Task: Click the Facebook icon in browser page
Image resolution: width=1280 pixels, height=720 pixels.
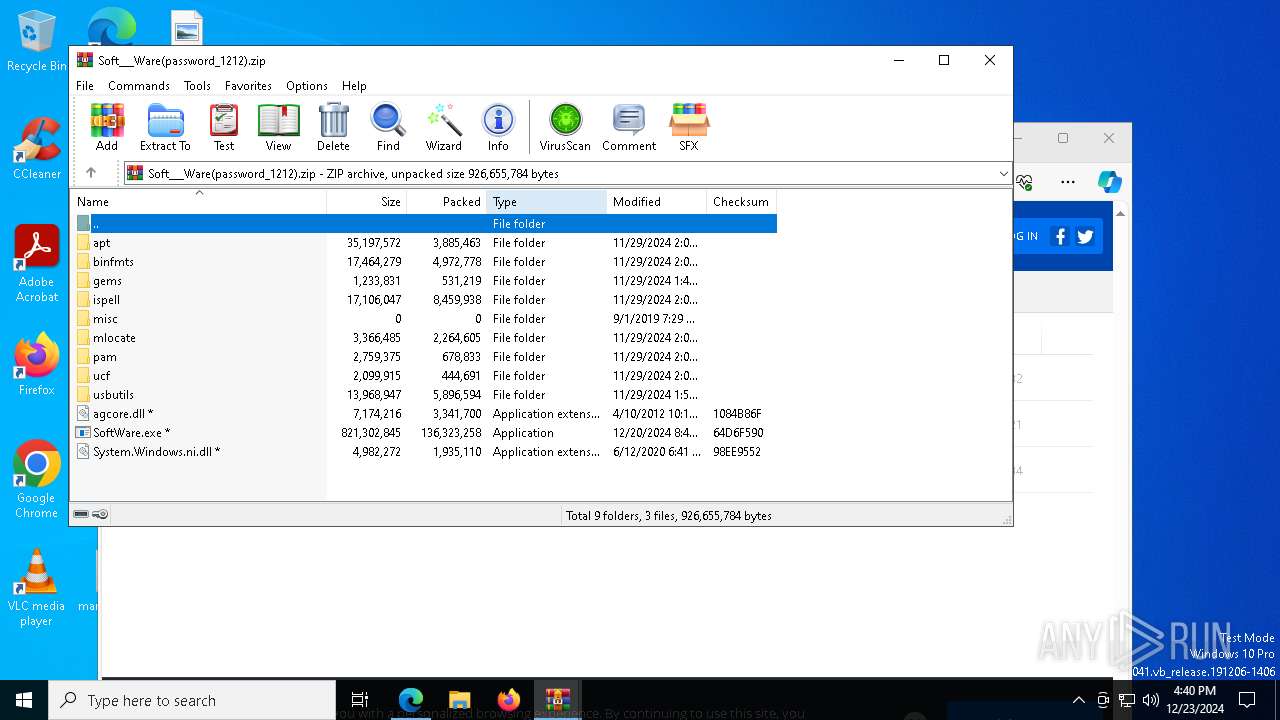Action: tap(1060, 237)
